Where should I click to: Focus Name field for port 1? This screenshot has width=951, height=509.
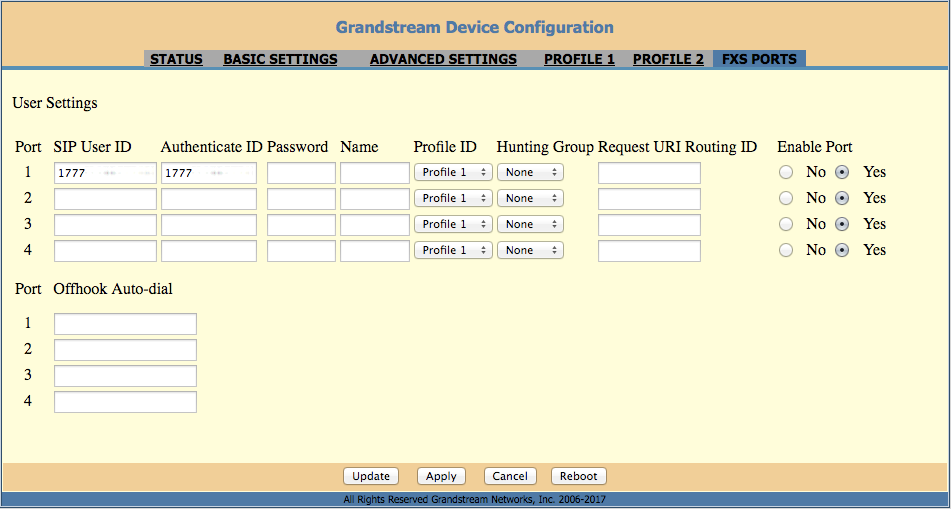pyautogui.click(x=375, y=173)
